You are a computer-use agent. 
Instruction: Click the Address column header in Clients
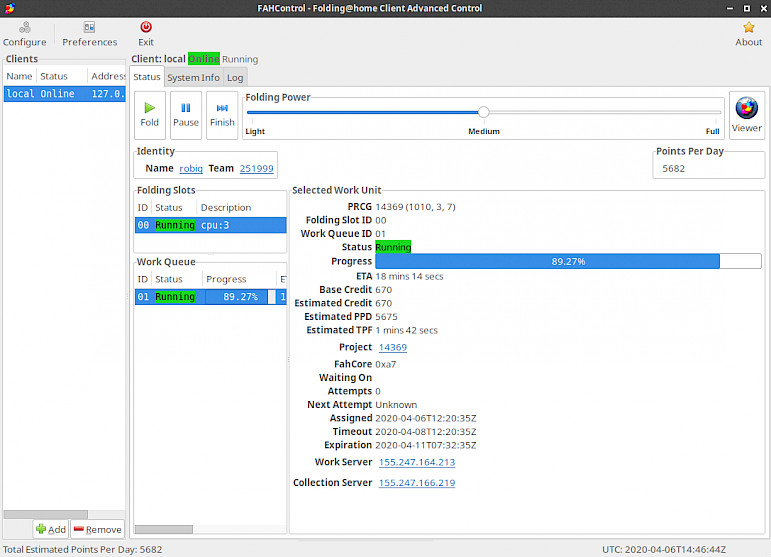coord(108,76)
